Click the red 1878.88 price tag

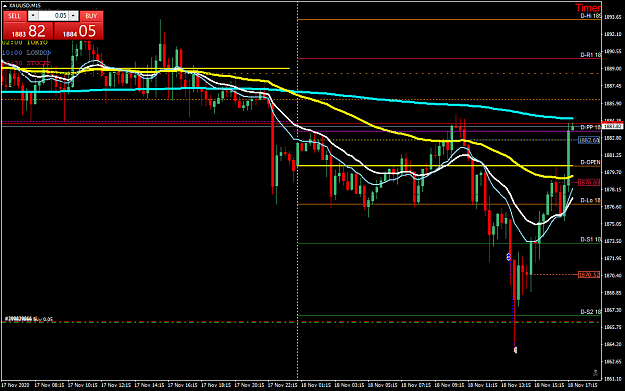tap(589, 182)
